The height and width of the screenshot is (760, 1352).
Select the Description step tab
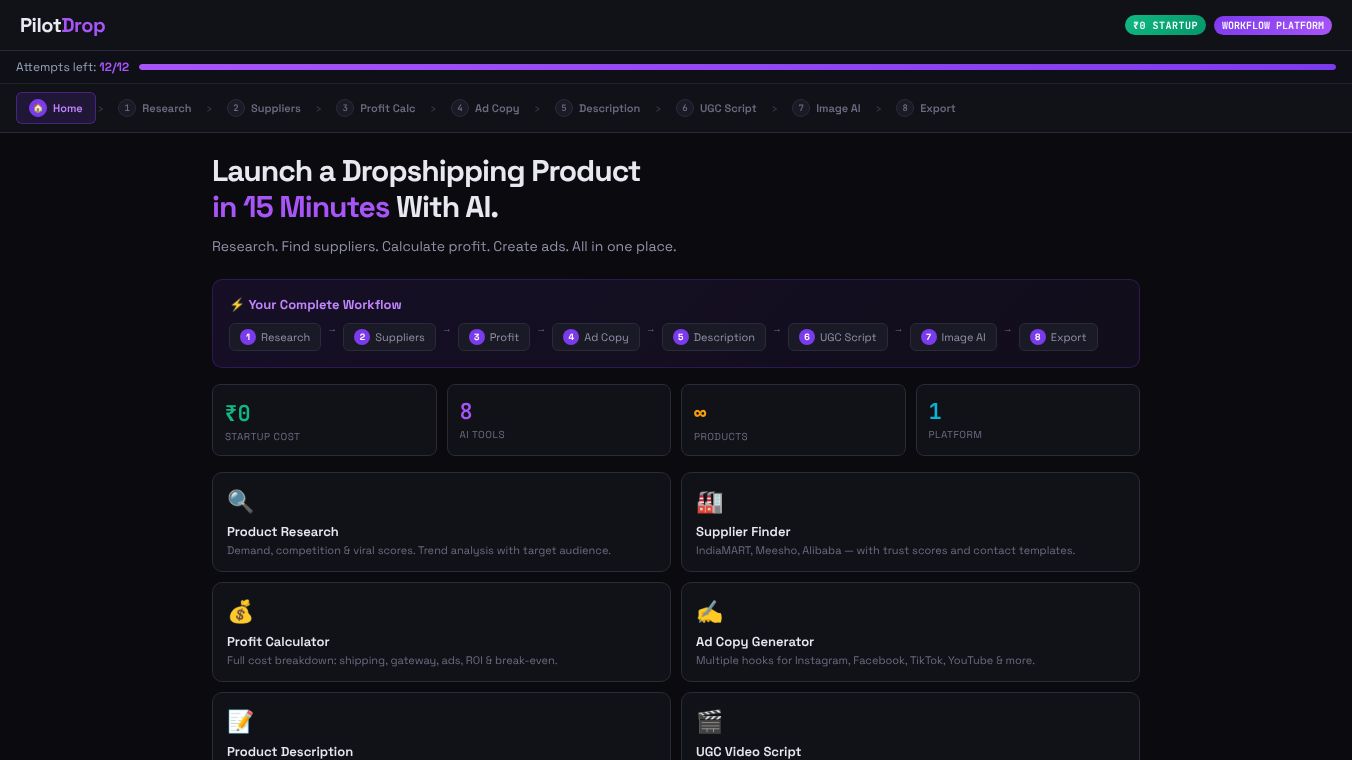coord(598,108)
